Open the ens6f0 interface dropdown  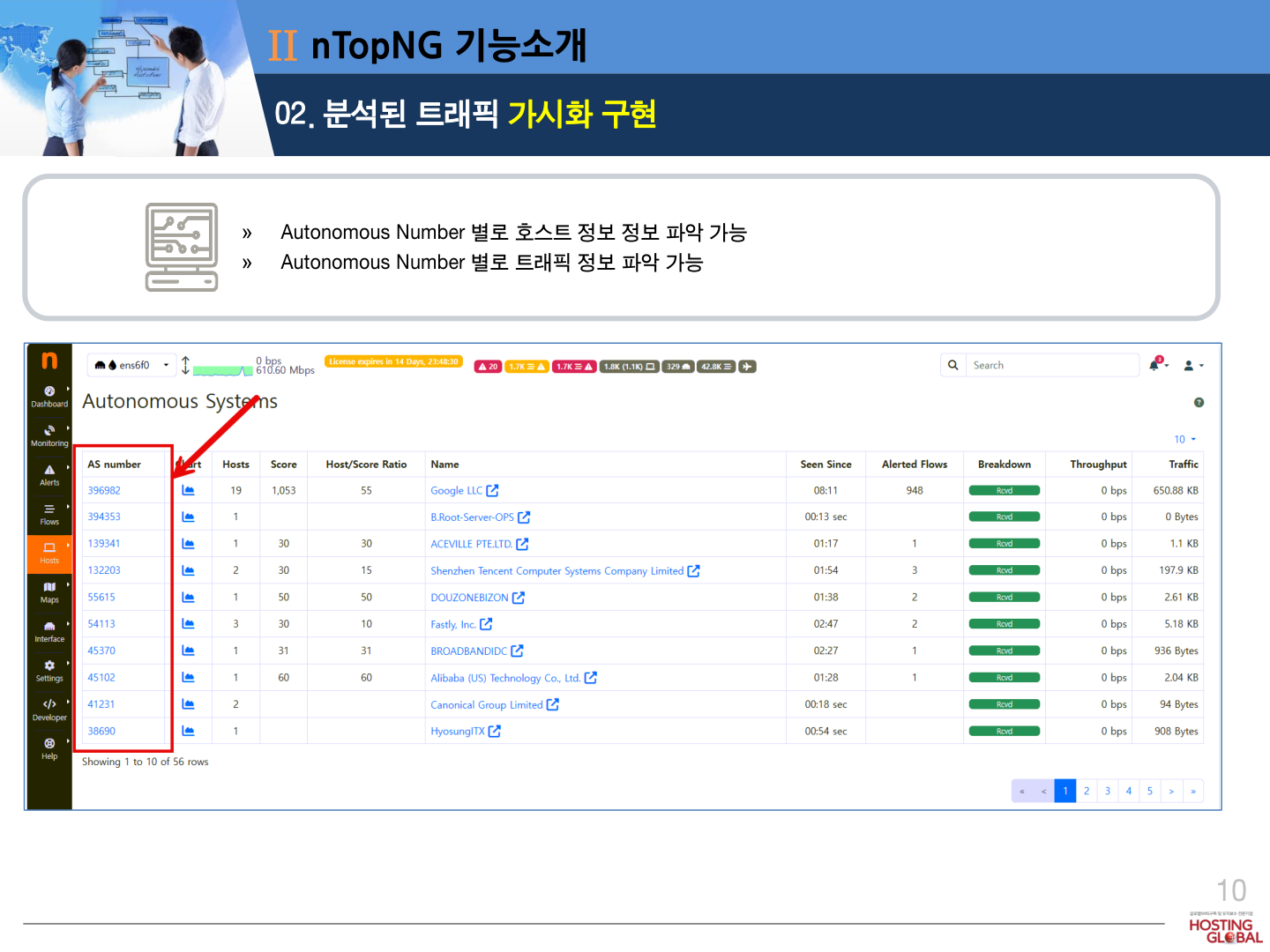click(x=131, y=365)
